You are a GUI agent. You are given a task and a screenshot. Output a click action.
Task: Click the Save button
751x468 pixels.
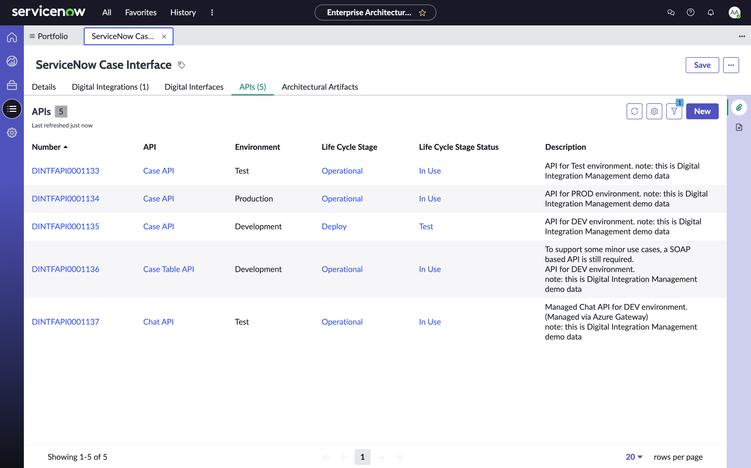(702, 65)
